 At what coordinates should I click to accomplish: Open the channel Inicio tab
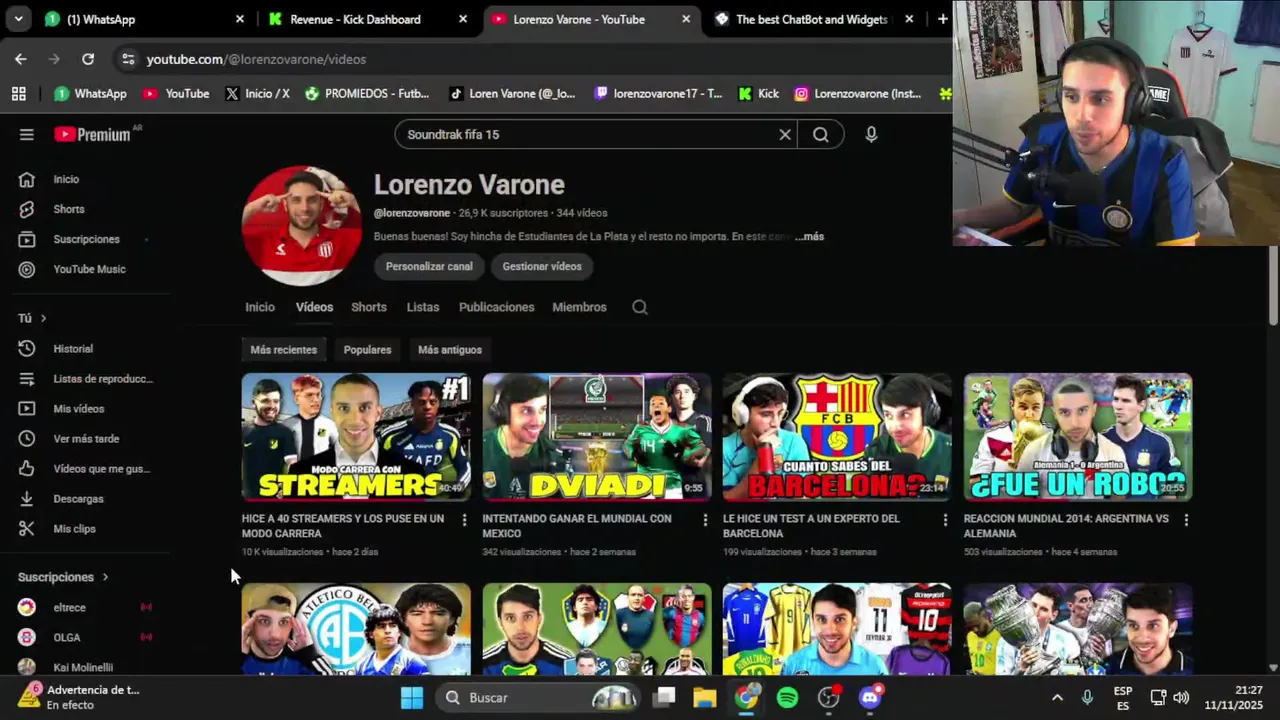[x=260, y=307]
